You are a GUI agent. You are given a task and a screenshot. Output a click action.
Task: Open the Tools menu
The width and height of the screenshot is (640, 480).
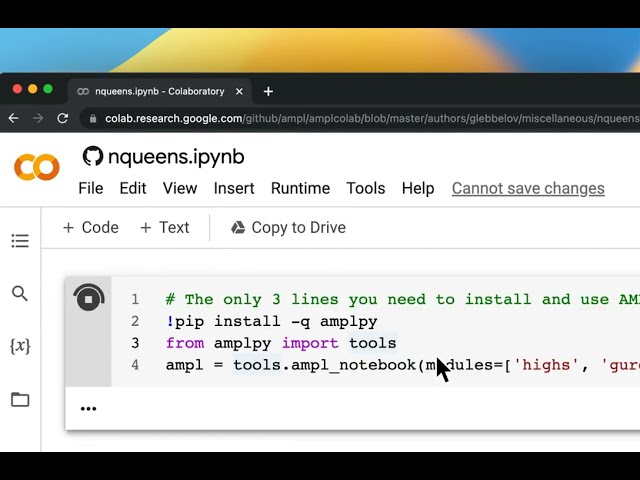[x=366, y=188]
